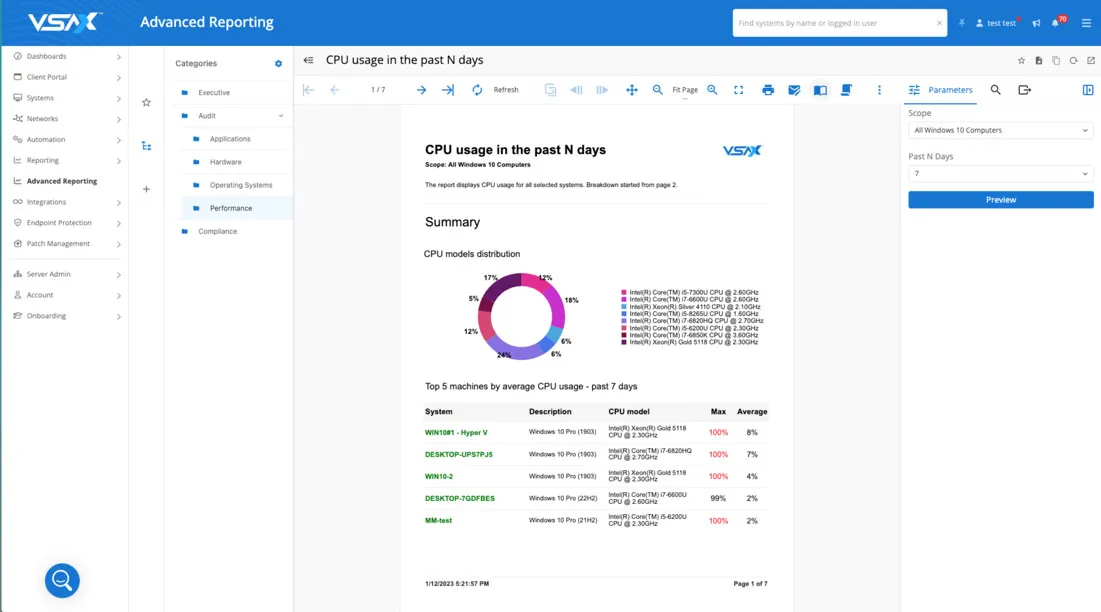
Task: Print the report using the printer icon
Action: tap(768, 90)
